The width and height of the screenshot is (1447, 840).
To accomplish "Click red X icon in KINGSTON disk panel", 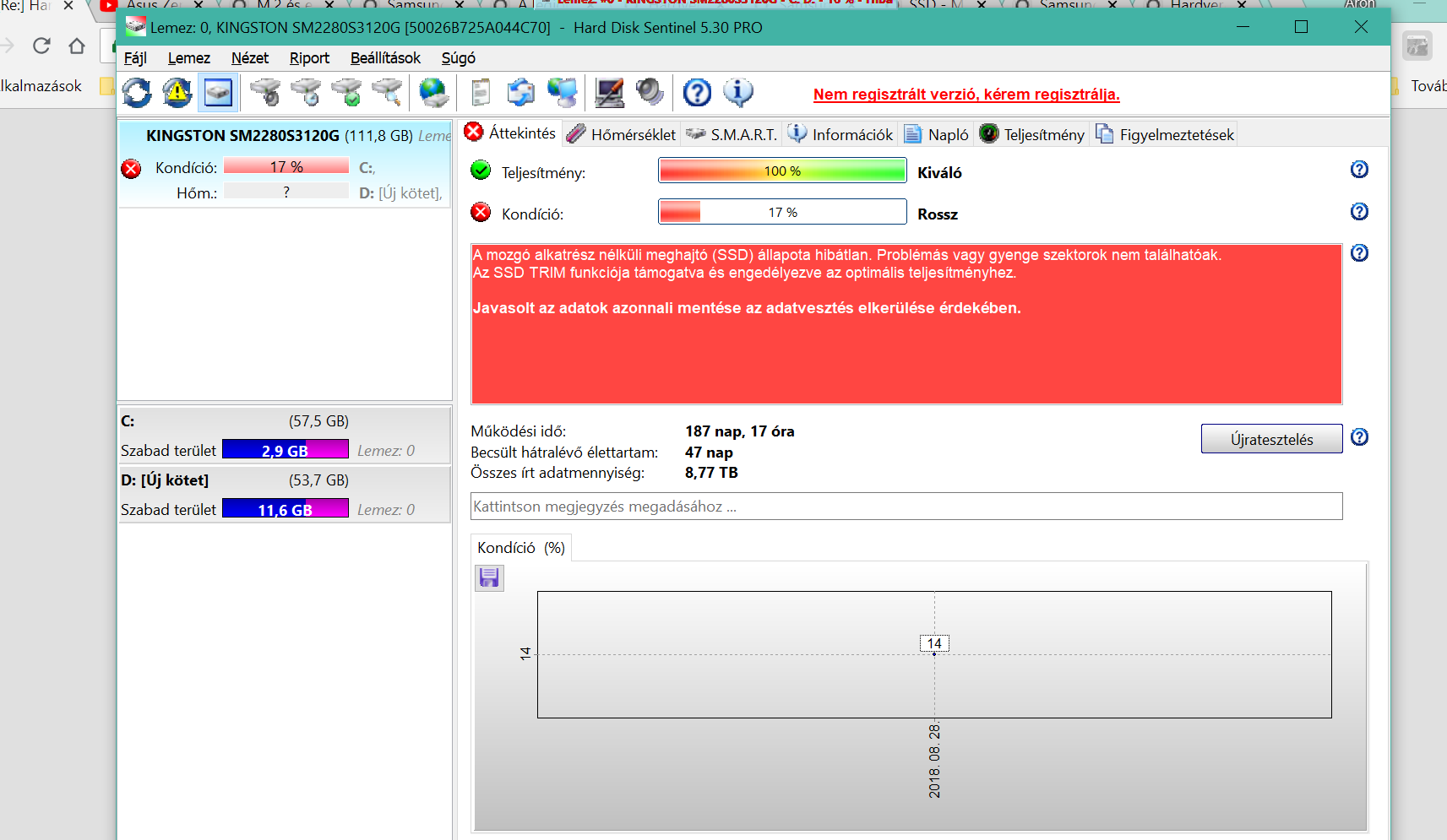I will [131, 169].
